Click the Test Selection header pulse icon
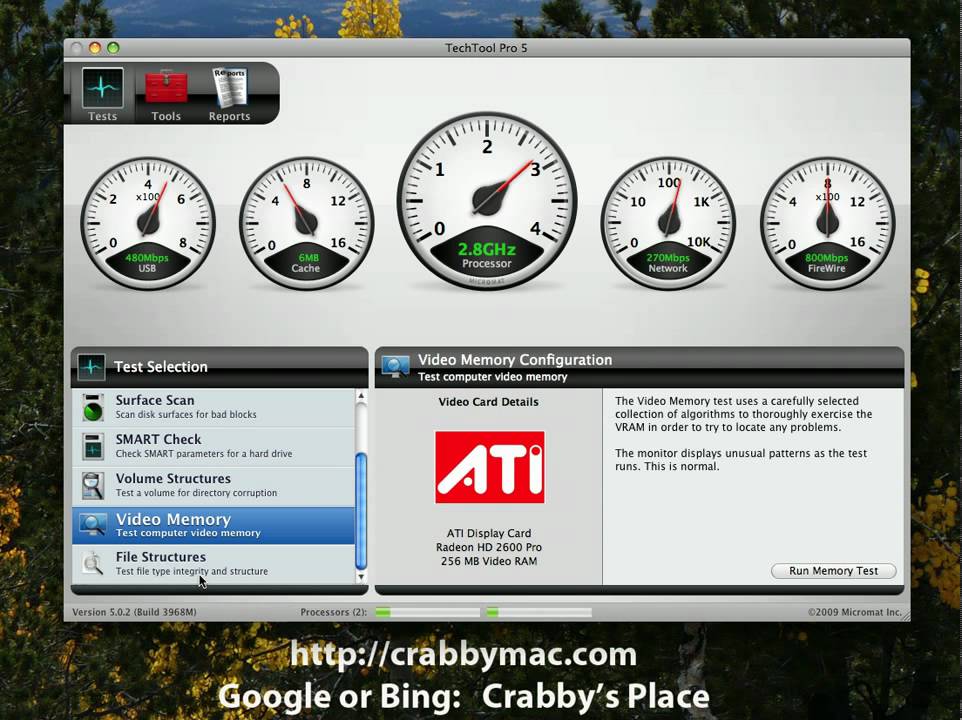The image size is (962, 720). [91, 367]
